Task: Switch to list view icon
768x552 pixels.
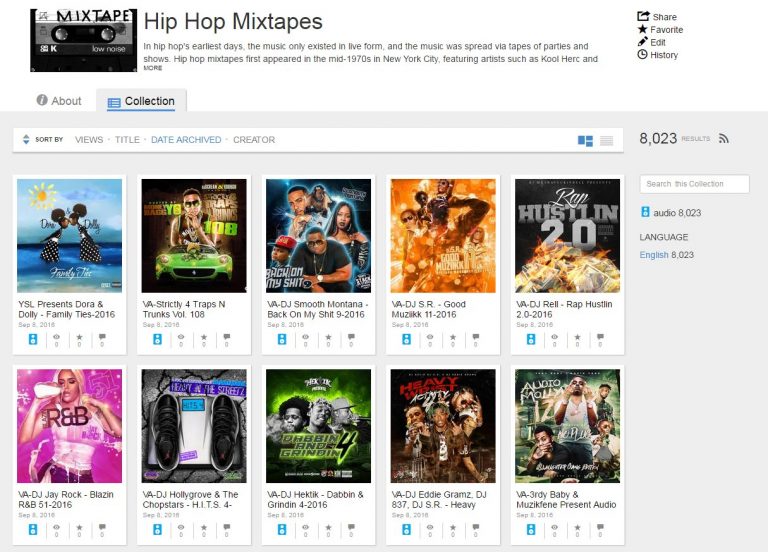Action: [606, 140]
